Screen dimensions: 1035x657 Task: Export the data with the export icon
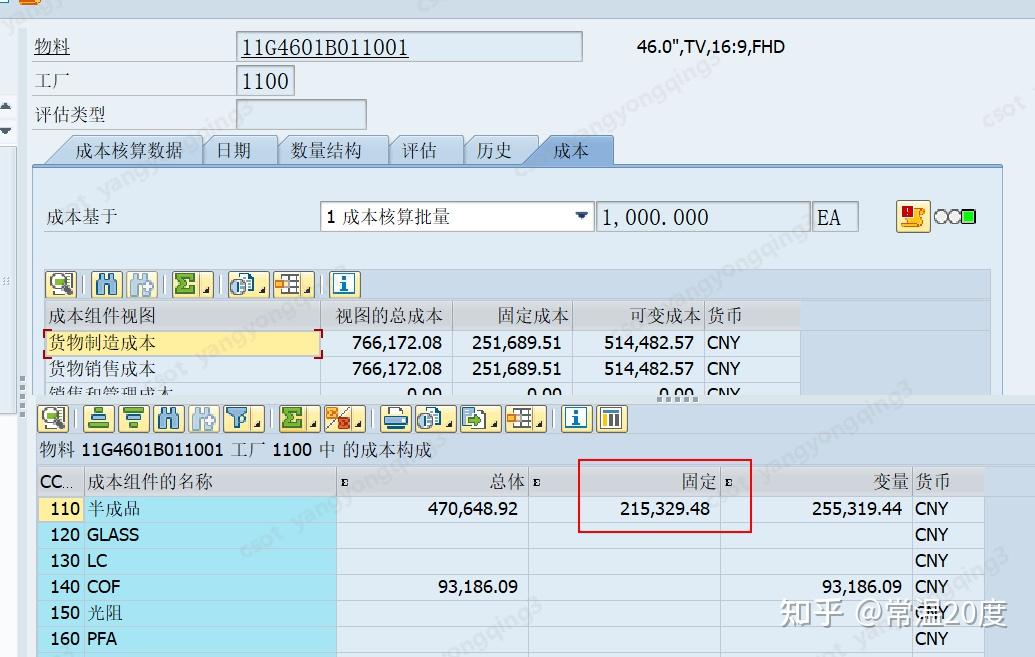coord(475,418)
